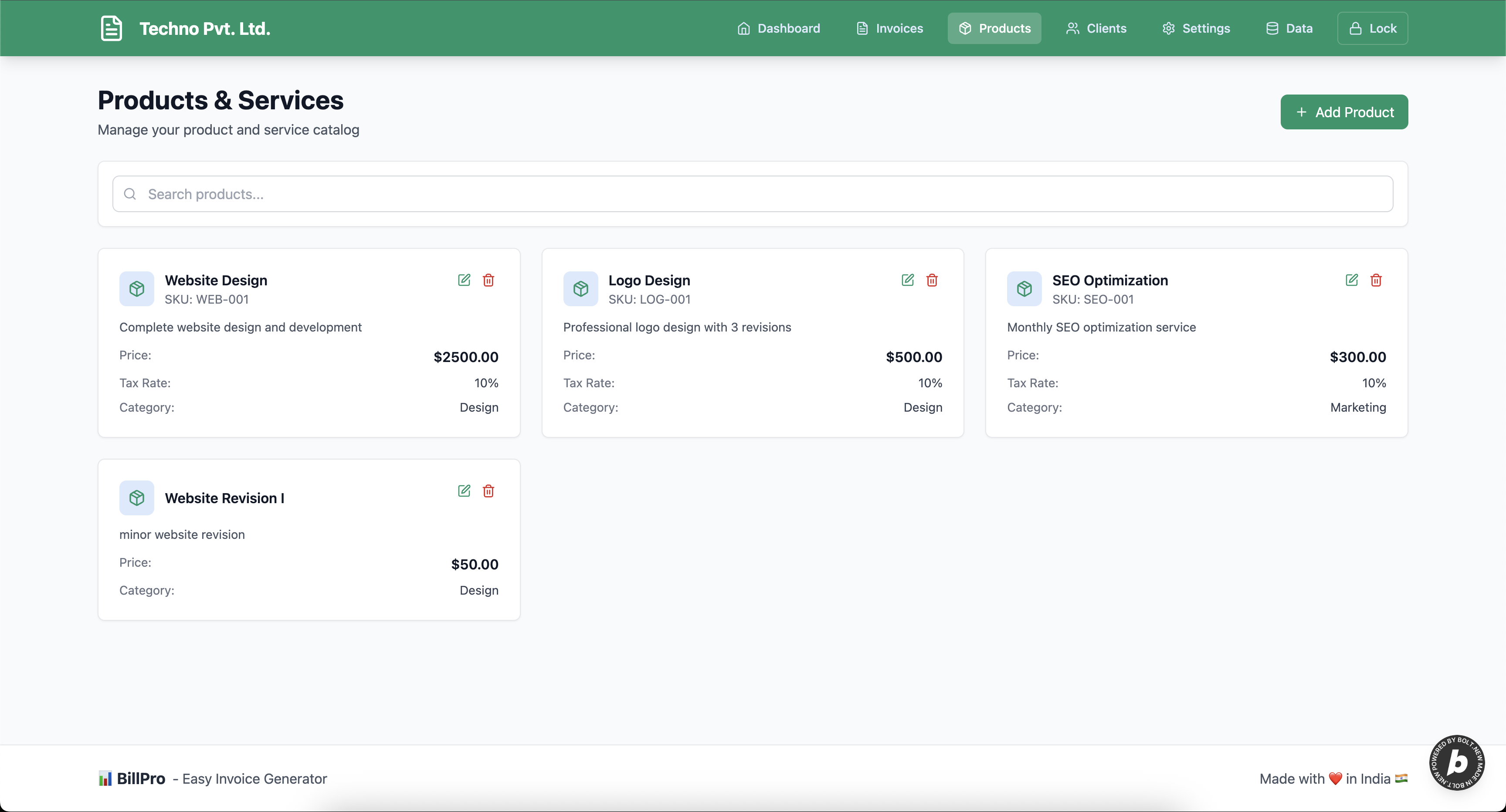Open the Settings page

coord(1196,28)
